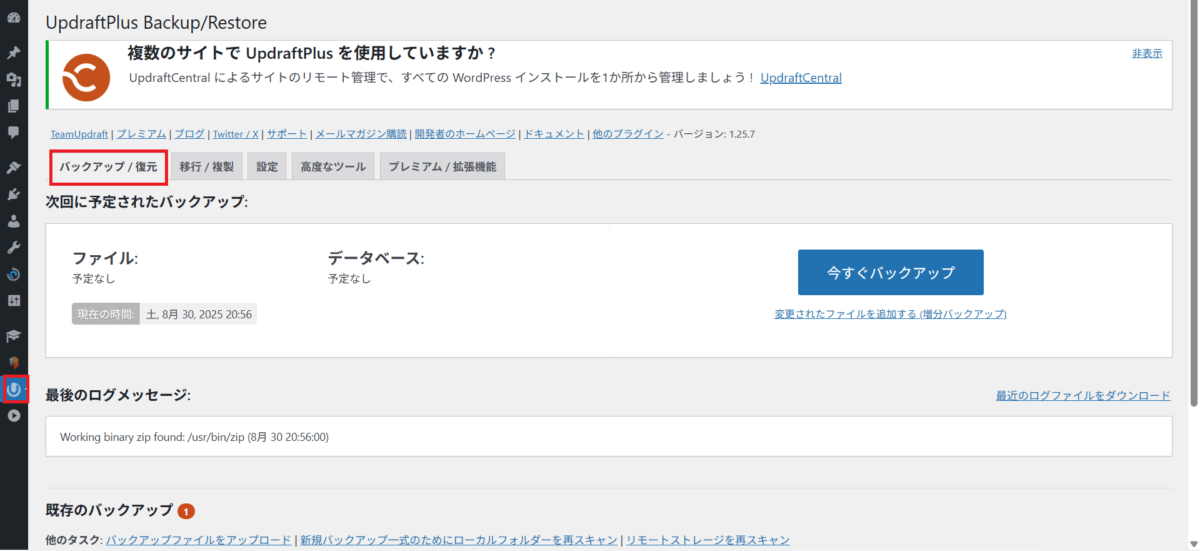
Task: Click 変更されたファイルを追加する (増分バックアップ) link
Action: [x=890, y=314]
